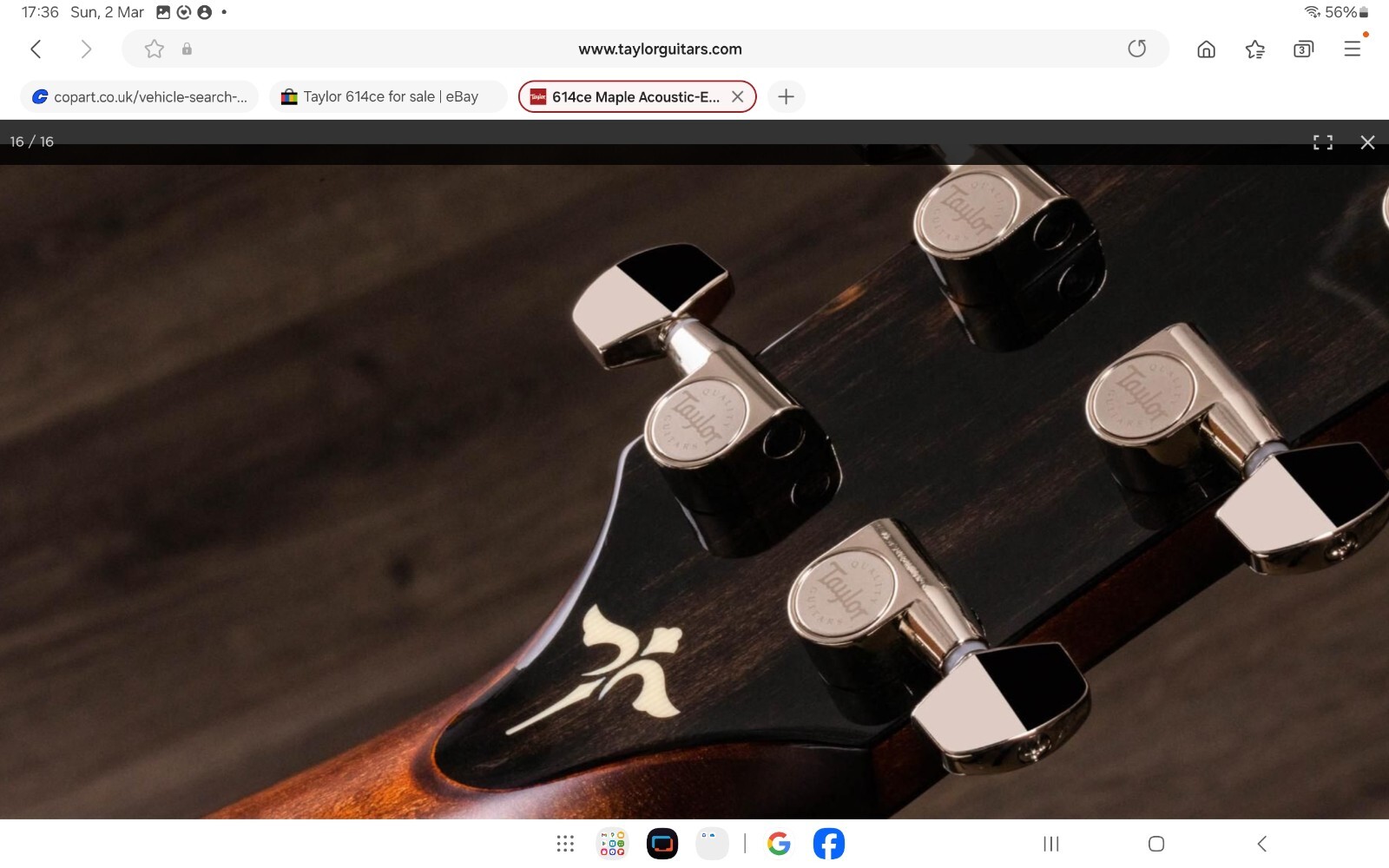This screenshot has width=1389, height=868.
Task: View site security lock info
Action: tap(187, 49)
